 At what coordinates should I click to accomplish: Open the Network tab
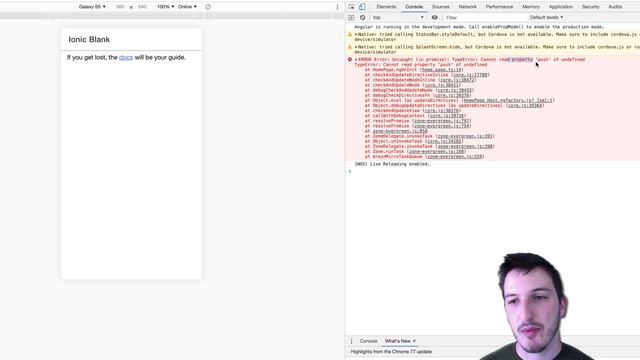(467, 7)
